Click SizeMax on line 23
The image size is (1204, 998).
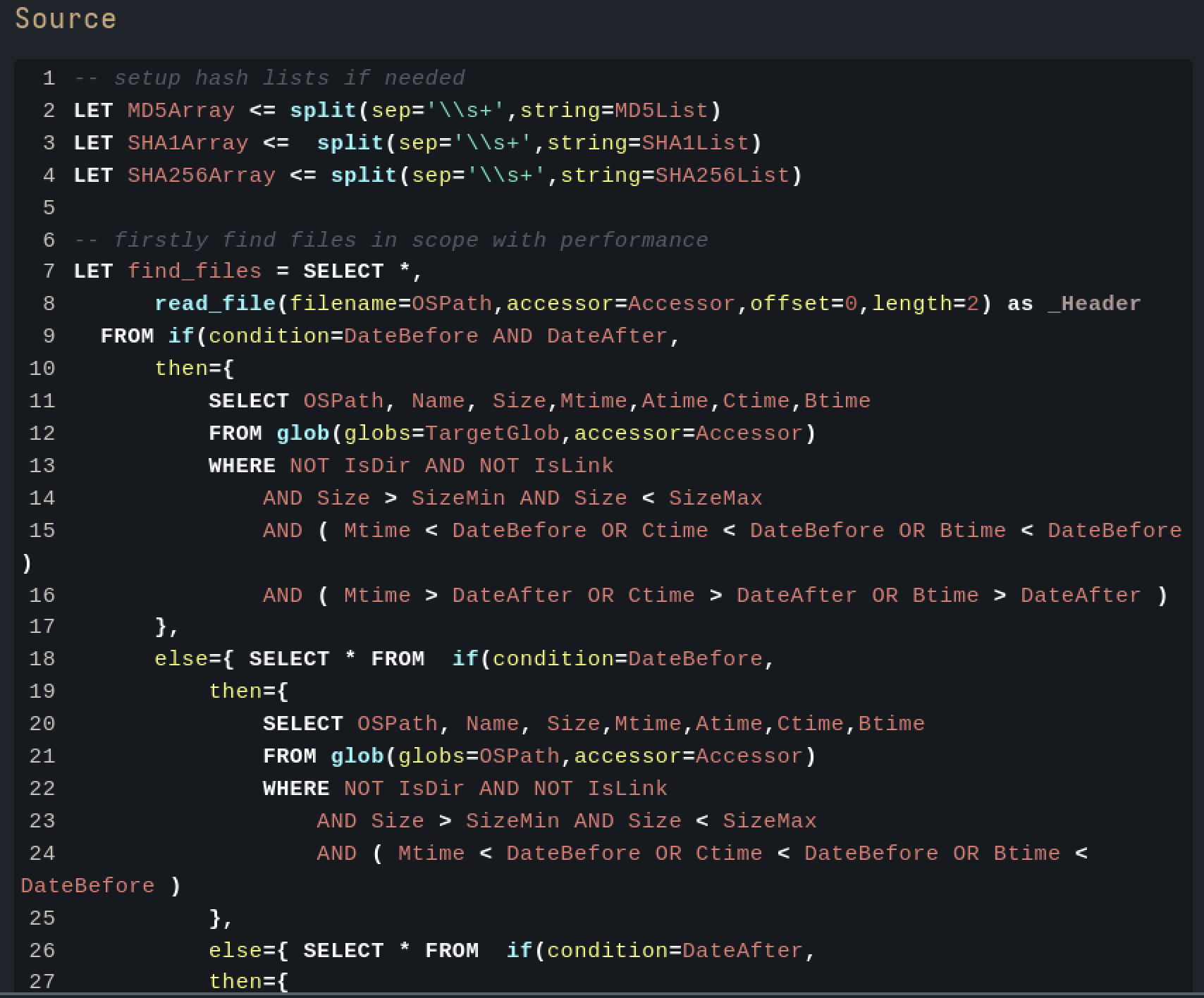click(x=770, y=821)
